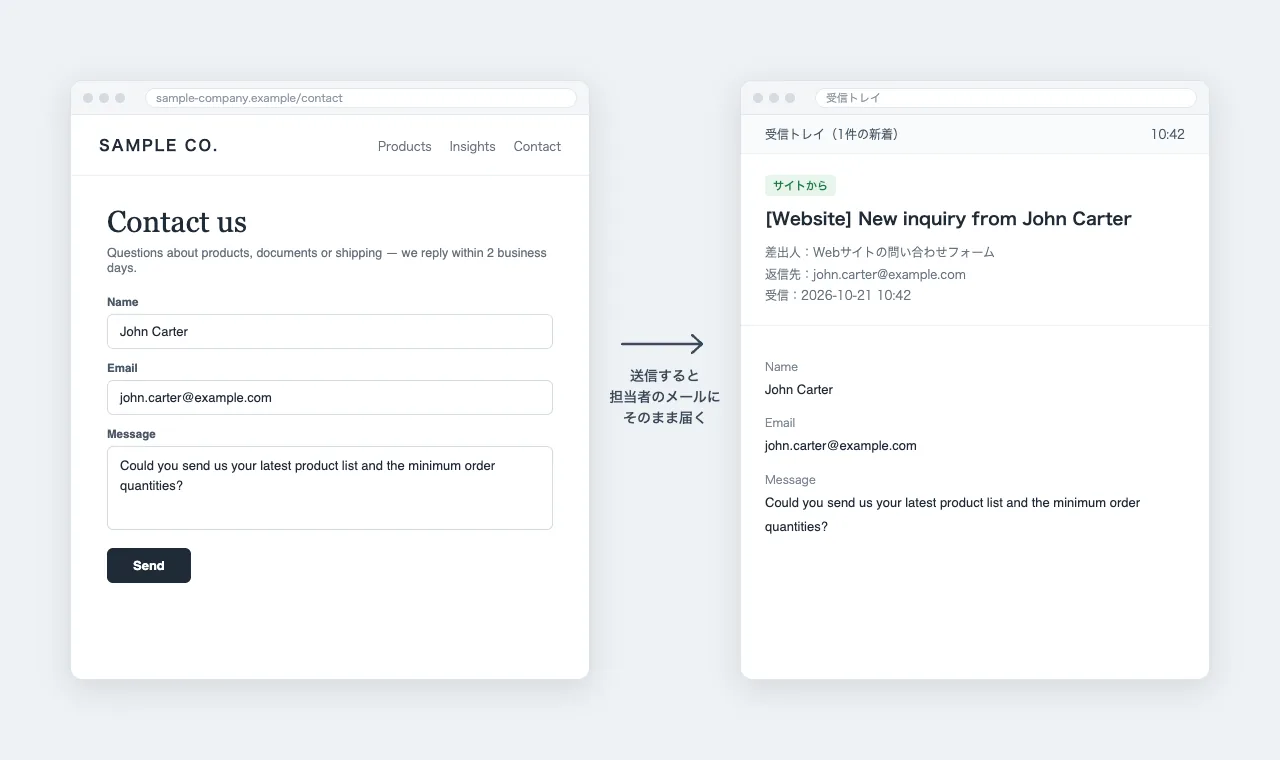
Task: Click inside the Message textarea
Action: pos(330,488)
